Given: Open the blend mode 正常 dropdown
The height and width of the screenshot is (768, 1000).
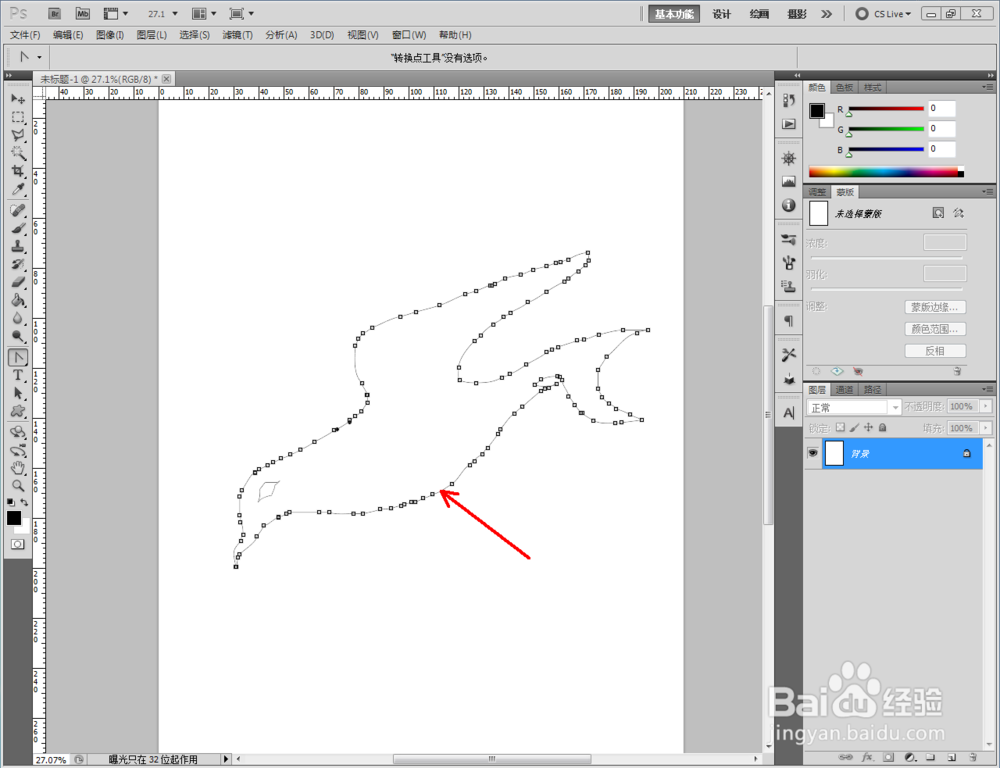Looking at the screenshot, I should (x=854, y=407).
